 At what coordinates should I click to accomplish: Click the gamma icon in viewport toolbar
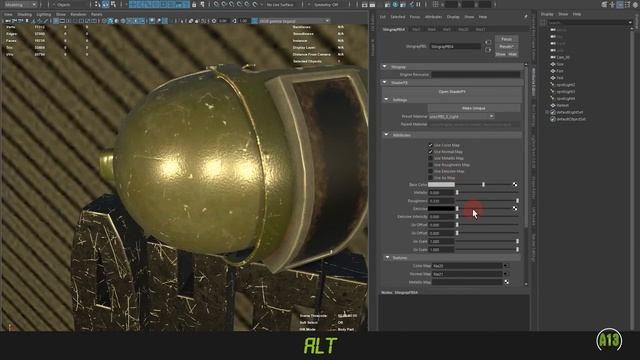pos(234,21)
